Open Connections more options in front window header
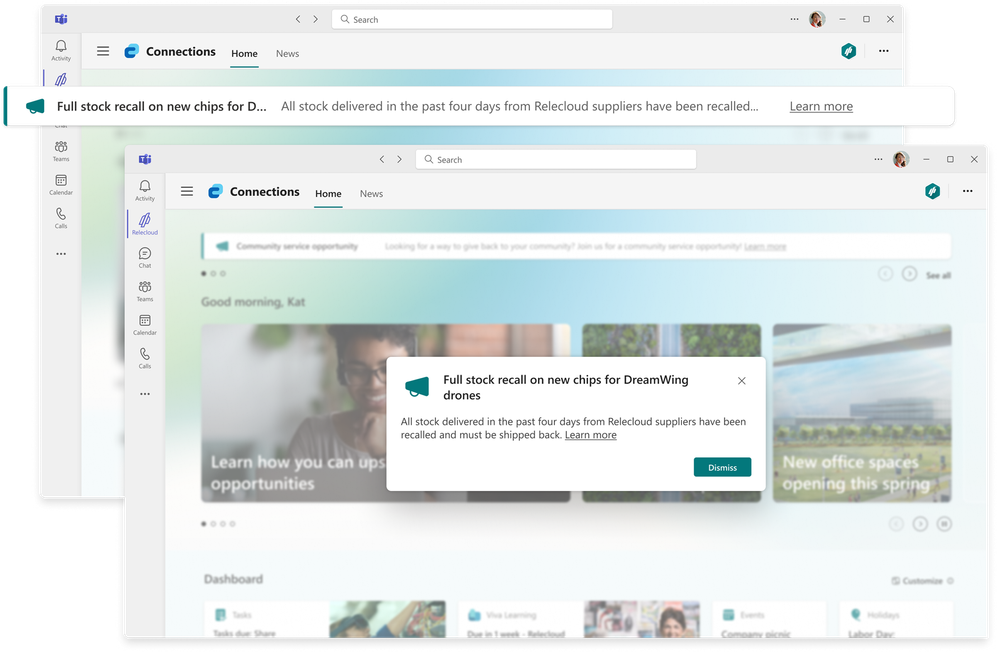999x652 pixels. (968, 191)
